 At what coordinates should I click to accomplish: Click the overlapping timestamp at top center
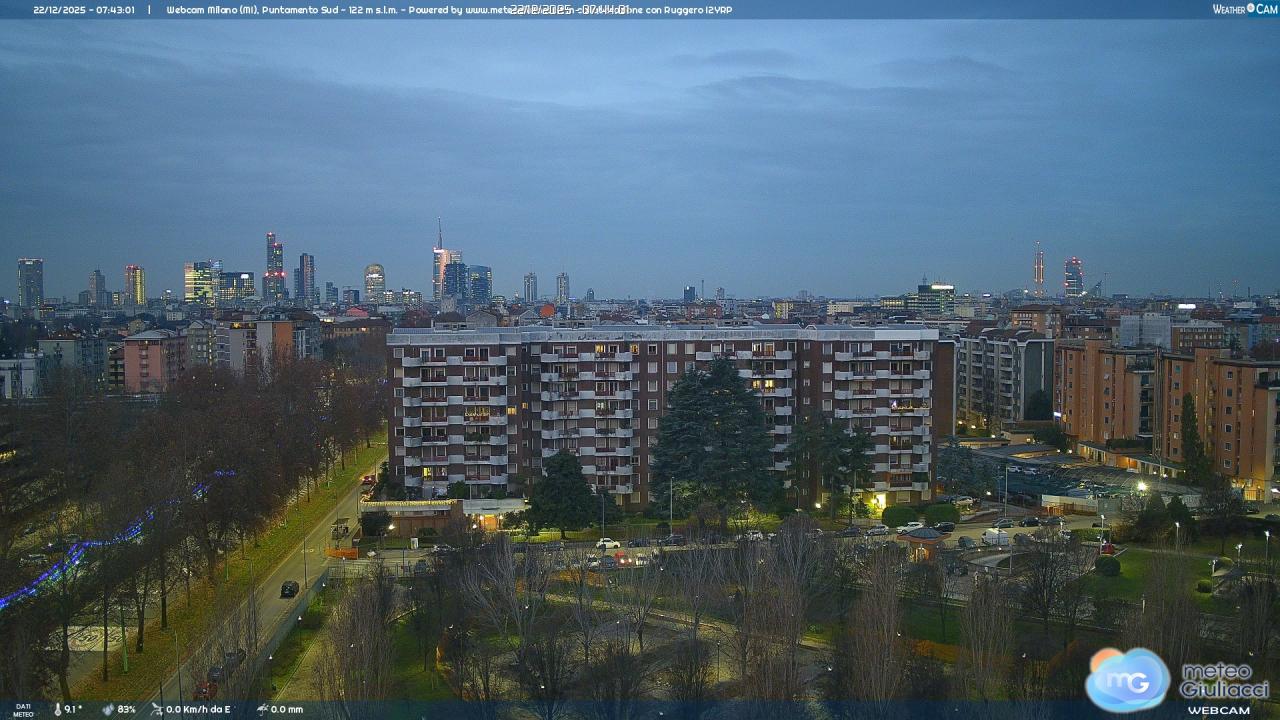point(570,10)
